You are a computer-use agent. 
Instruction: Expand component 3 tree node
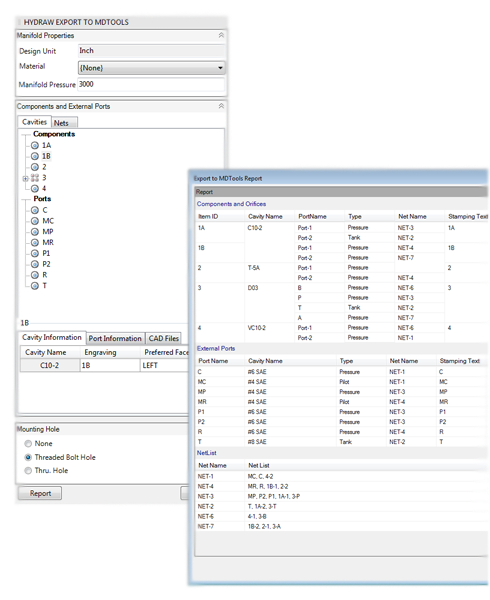click(x=25, y=178)
